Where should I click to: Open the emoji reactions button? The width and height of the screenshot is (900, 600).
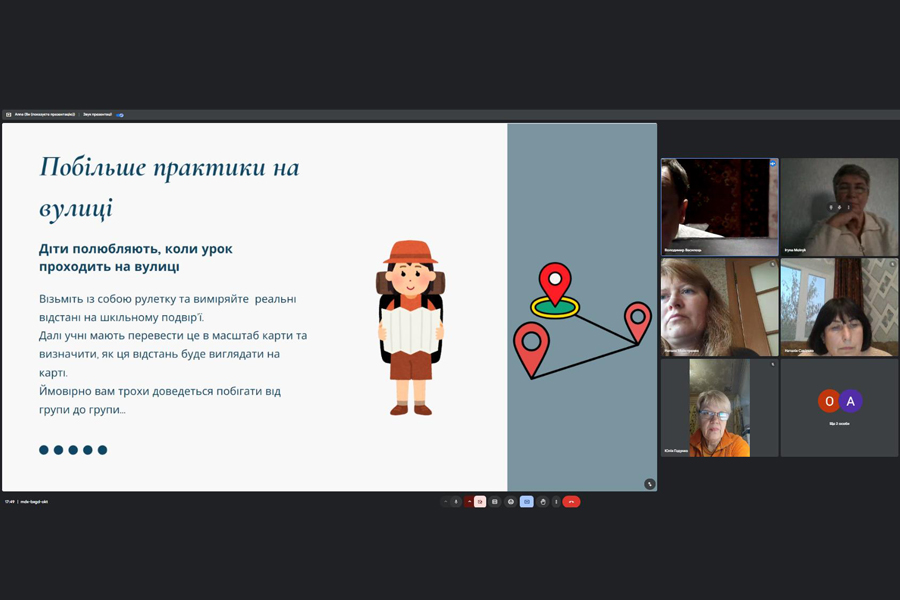[511, 502]
